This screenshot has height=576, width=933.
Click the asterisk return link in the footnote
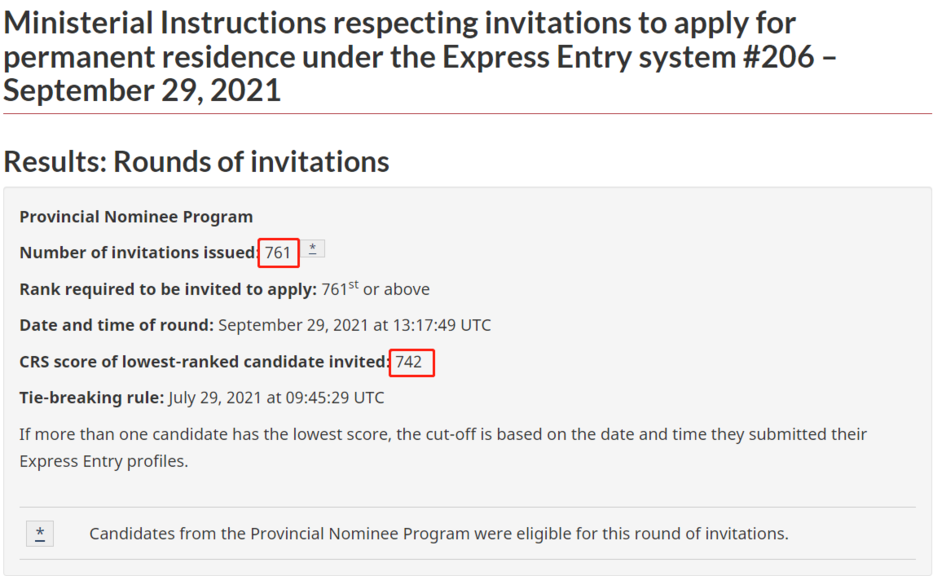(40, 534)
